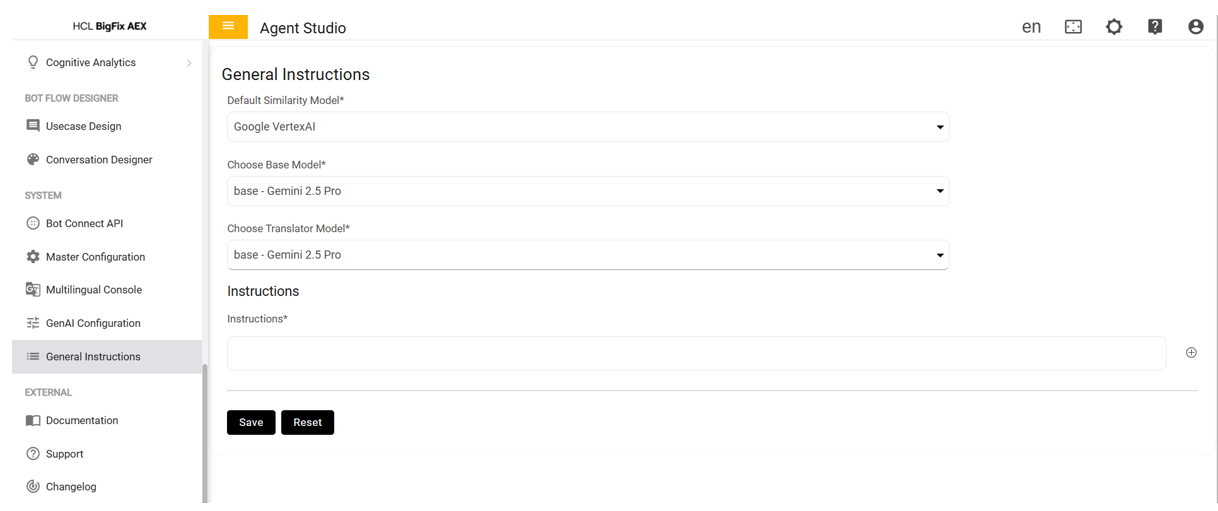Image resolution: width=1218 pixels, height=511 pixels.
Task: Open Master Configuration from the sidebar
Action: click(95, 257)
